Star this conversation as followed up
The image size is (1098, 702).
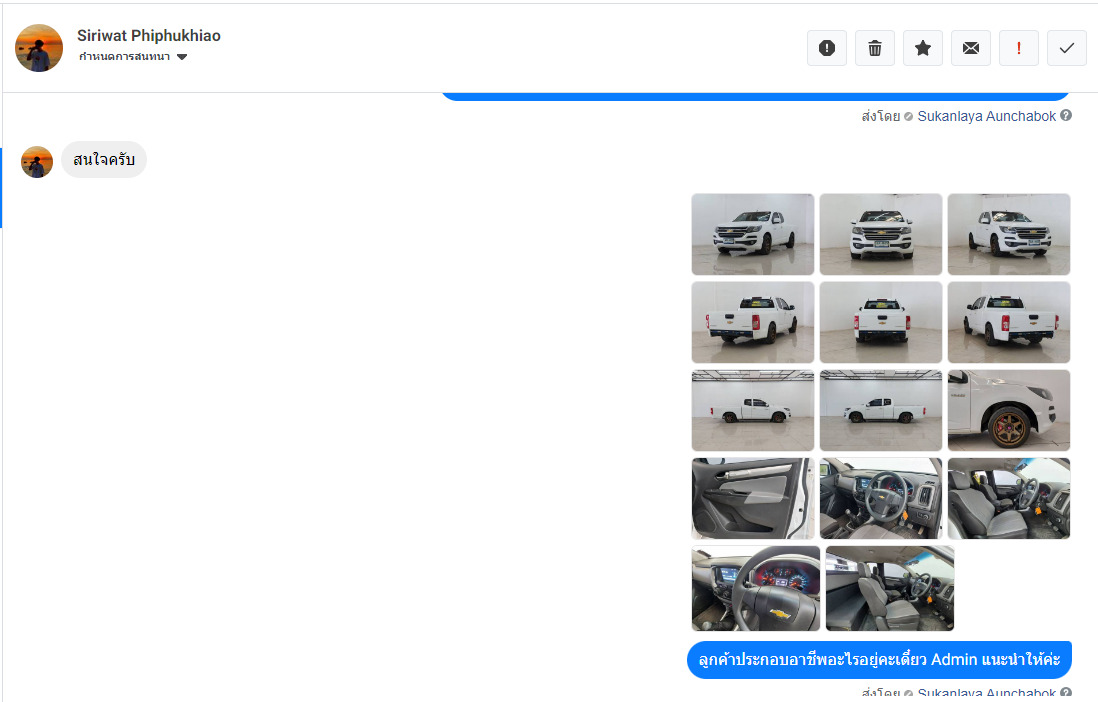click(923, 48)
